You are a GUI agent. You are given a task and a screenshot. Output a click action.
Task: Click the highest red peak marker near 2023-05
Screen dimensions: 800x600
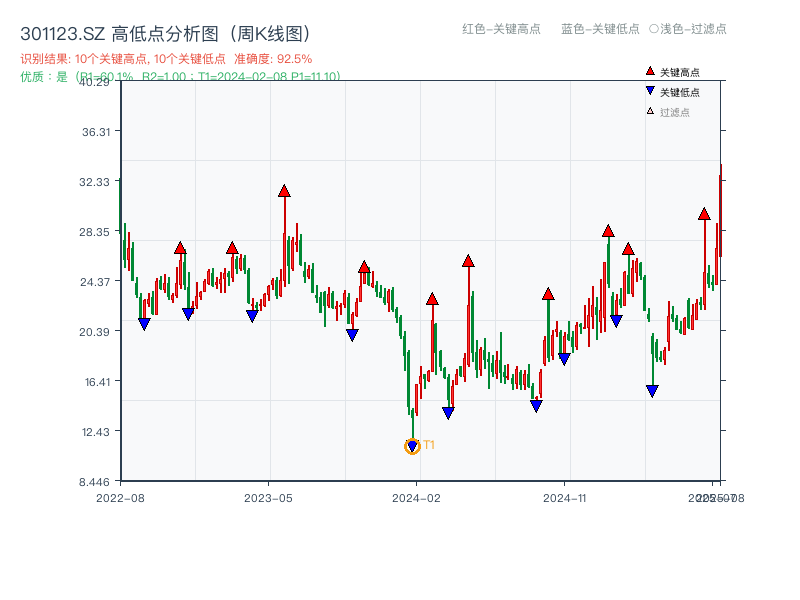[x=284, y=191]
